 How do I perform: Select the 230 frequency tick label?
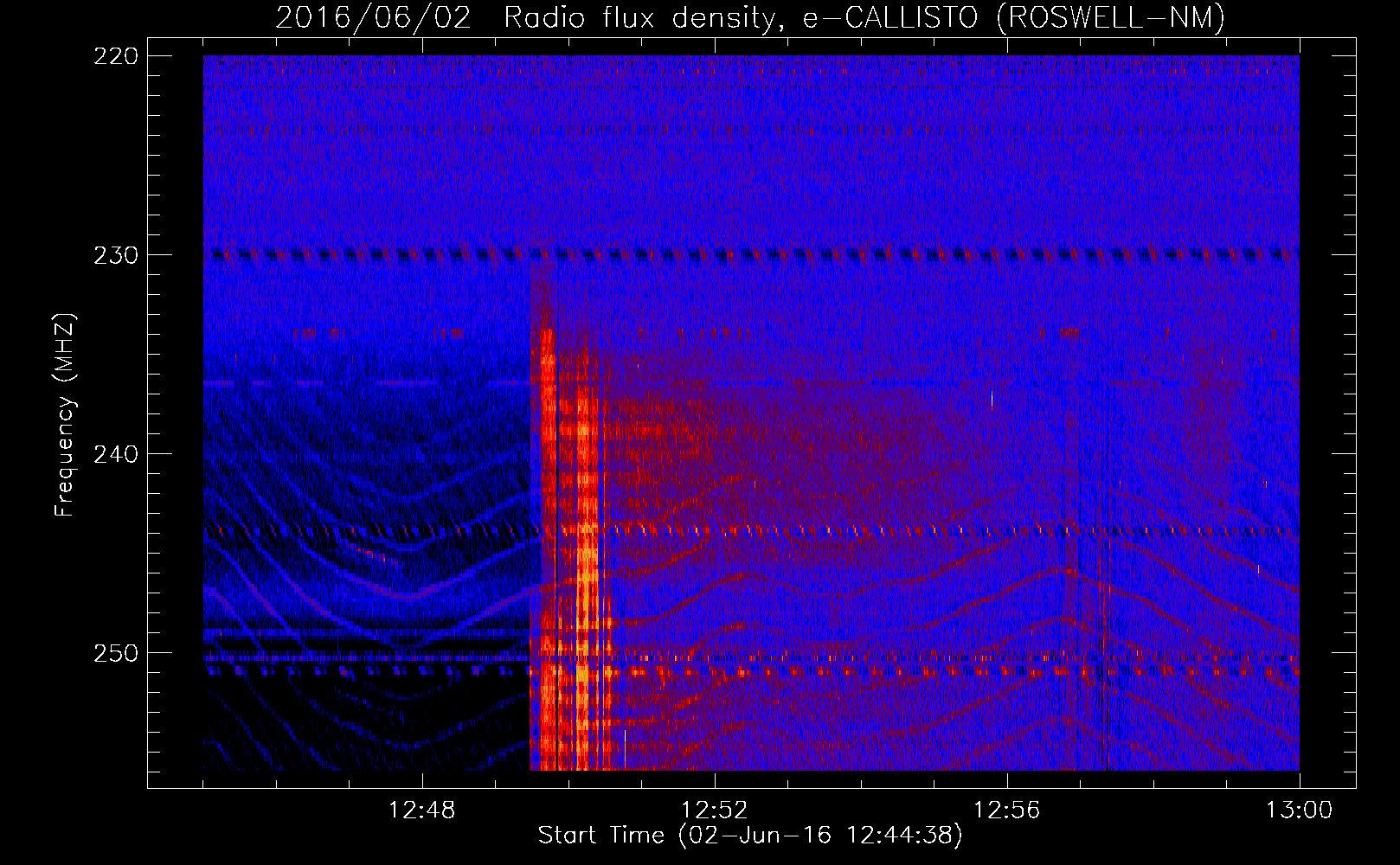tap(115, 255)
